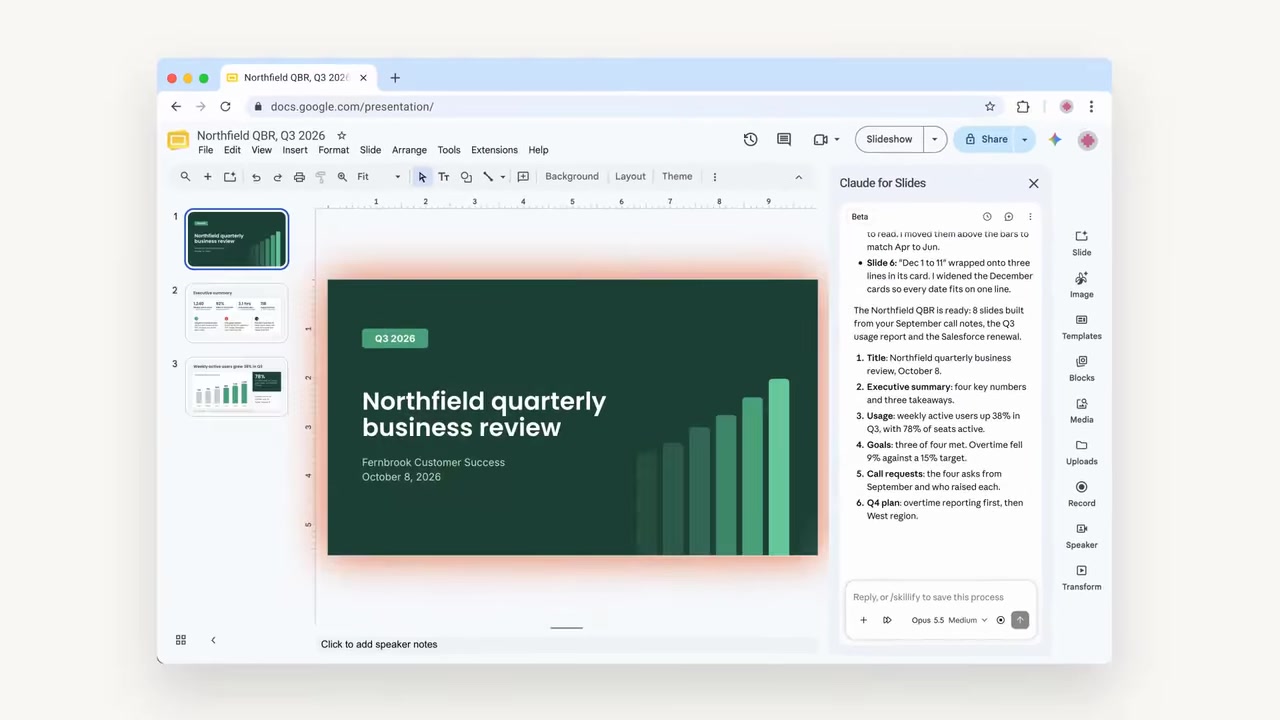Viewport: 1280px width, 720px height.
Task: Open the Gemini sparkle icon
Action: click(1055, 139)
